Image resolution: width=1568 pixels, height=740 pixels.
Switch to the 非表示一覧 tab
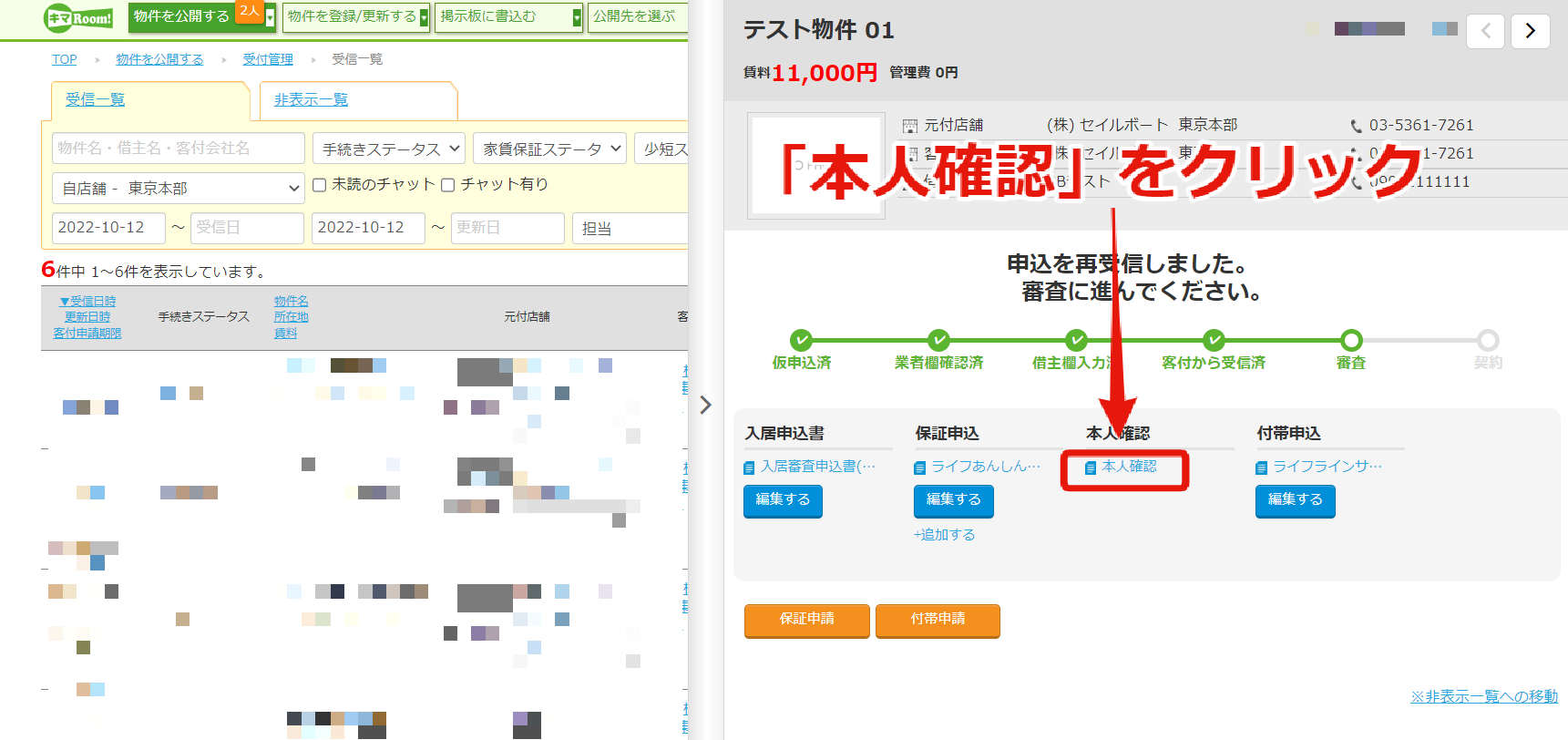point(311,100)
